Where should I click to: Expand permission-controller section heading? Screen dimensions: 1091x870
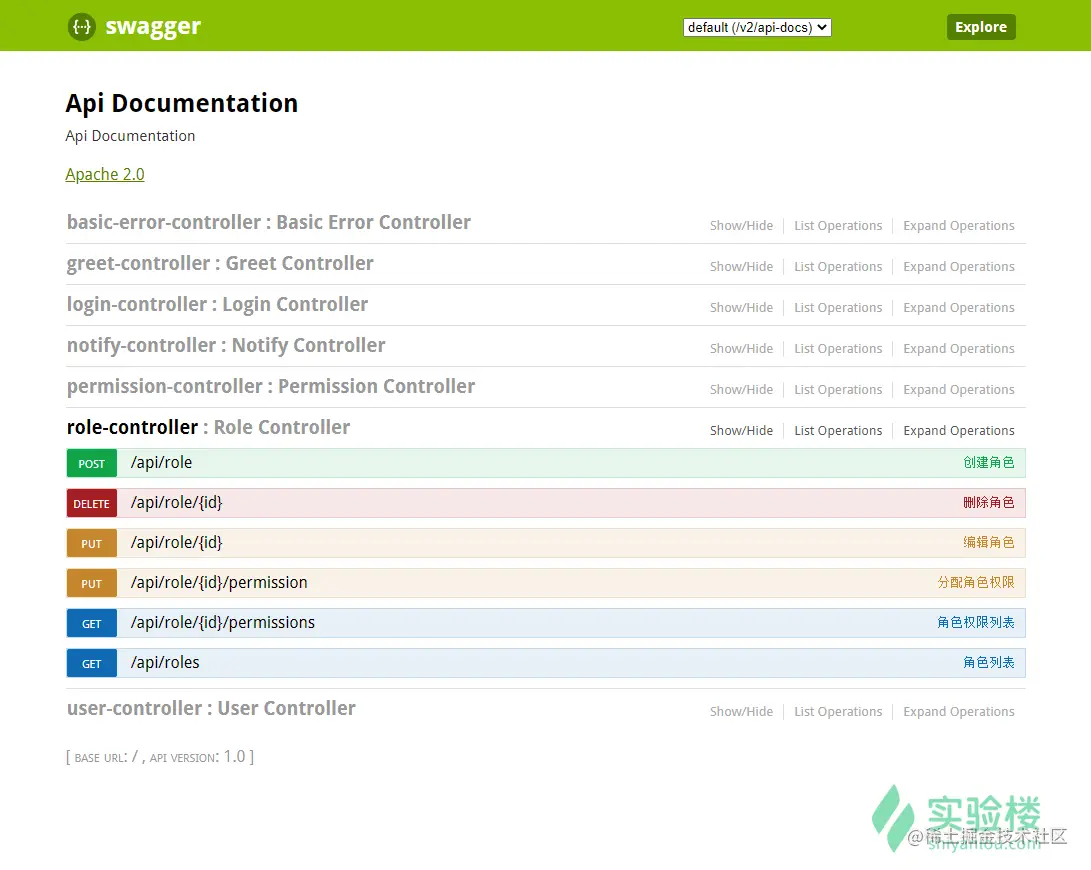[271, 386]
